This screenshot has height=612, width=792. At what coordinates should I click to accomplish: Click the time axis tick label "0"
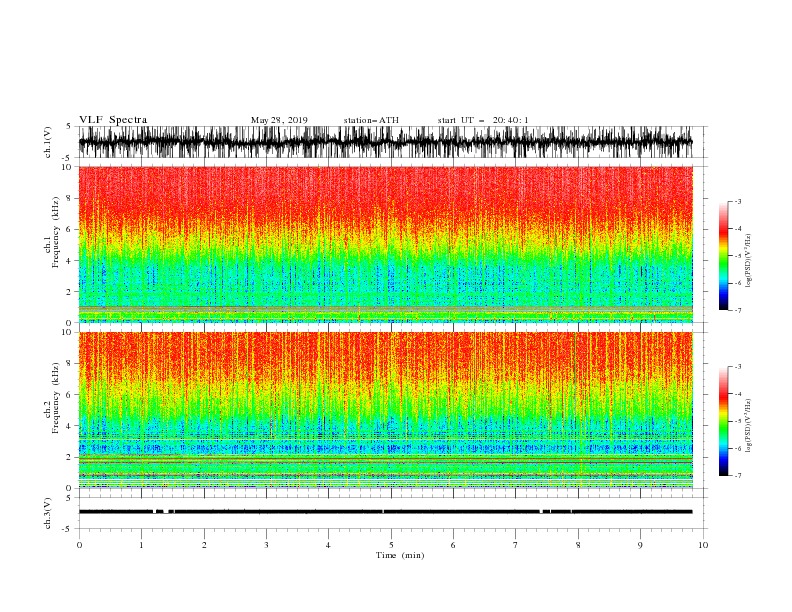coord(79,545)
